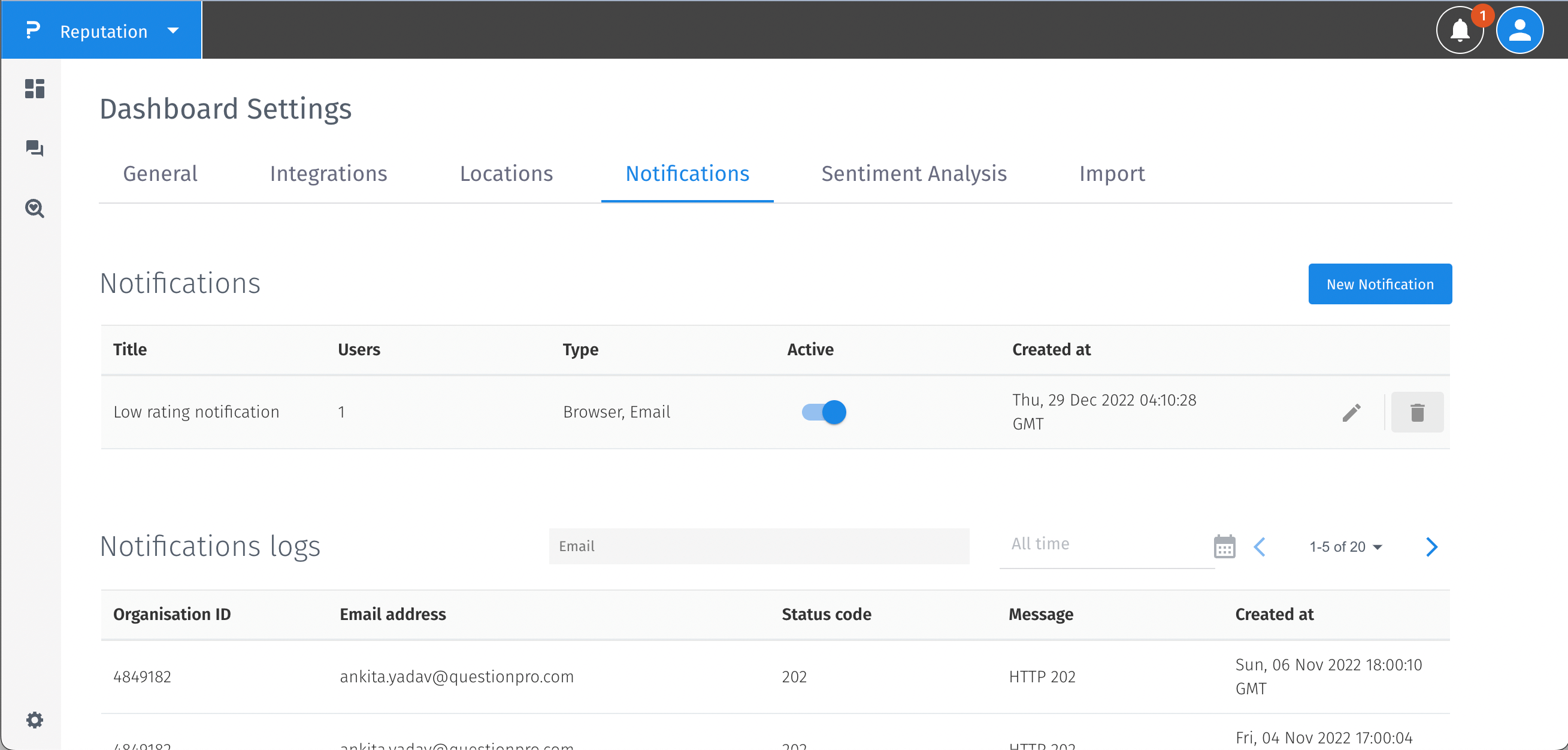
Task: Disable the Low rating notification toggle
Action: (824, 412)
